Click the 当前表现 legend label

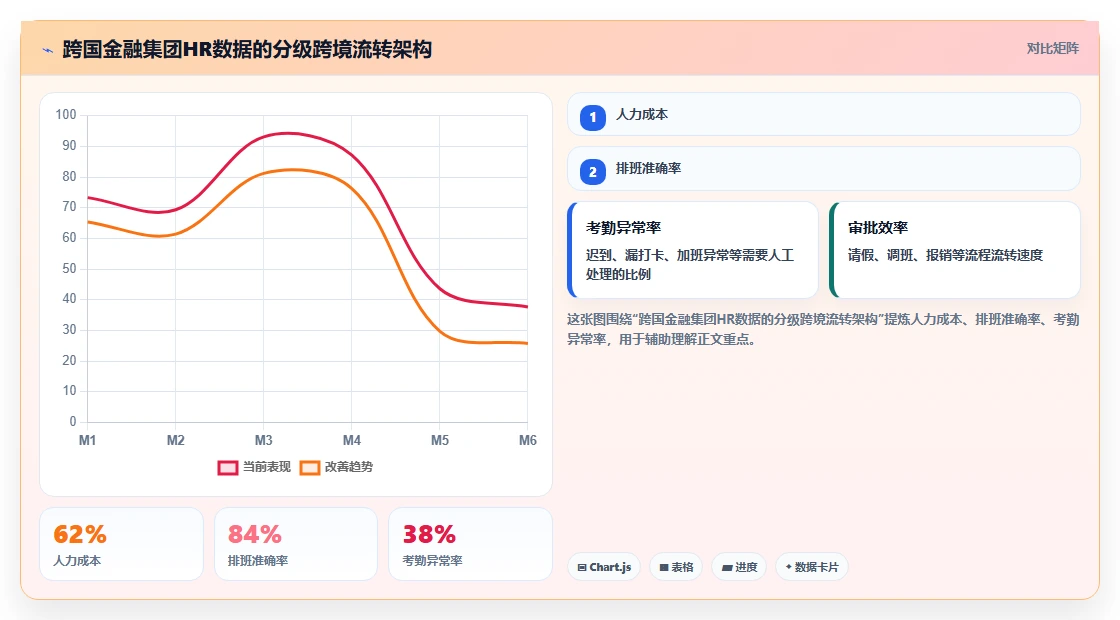click(266, 467)
